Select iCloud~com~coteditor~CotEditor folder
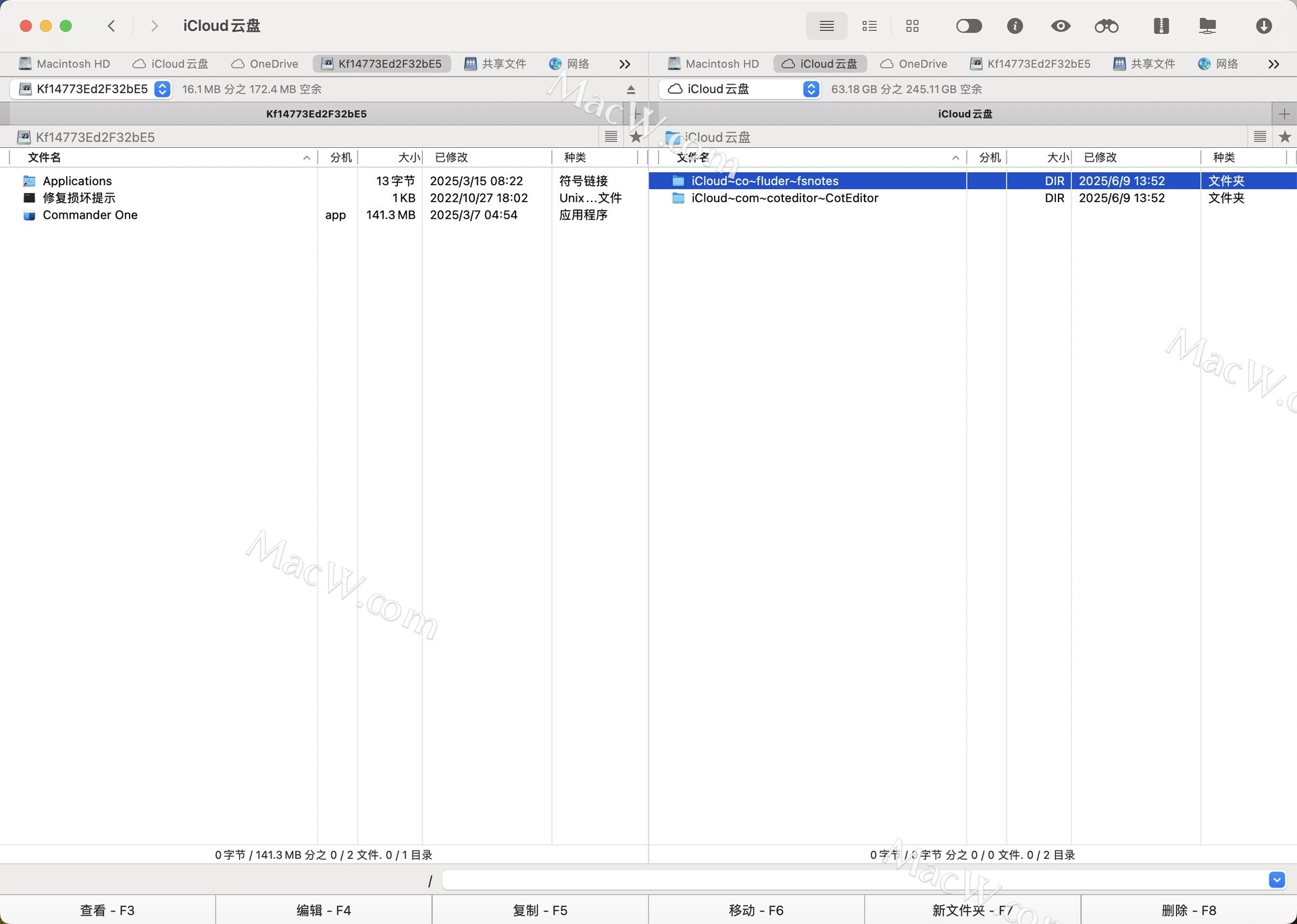The height and width of the screenshot is (924, 1297). click(x=973, y=198)
